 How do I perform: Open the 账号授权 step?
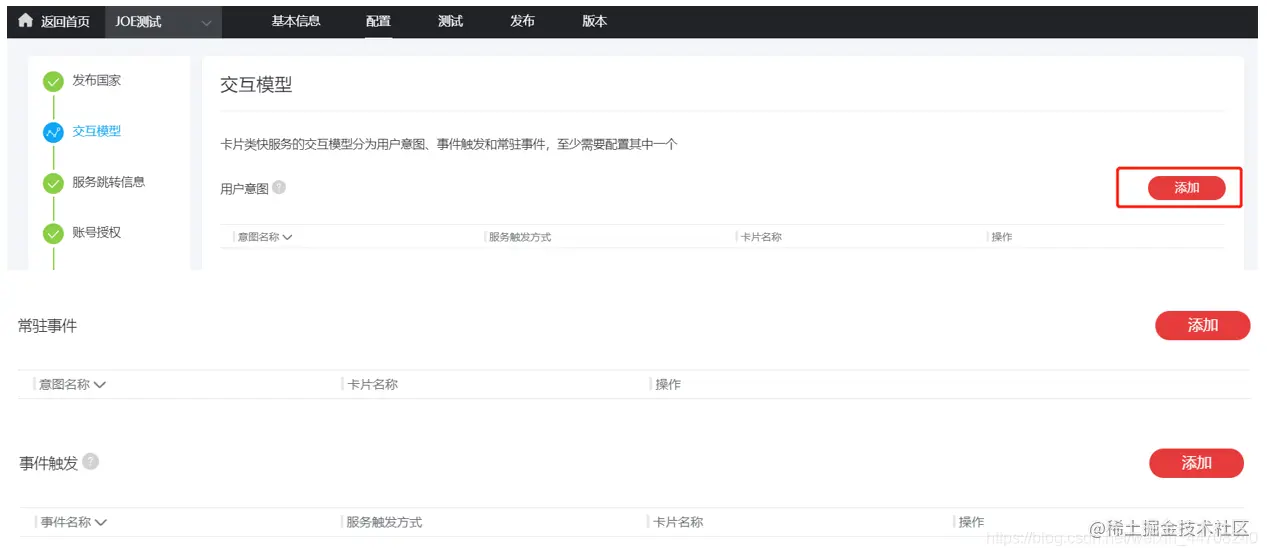[x=96, y=232]
